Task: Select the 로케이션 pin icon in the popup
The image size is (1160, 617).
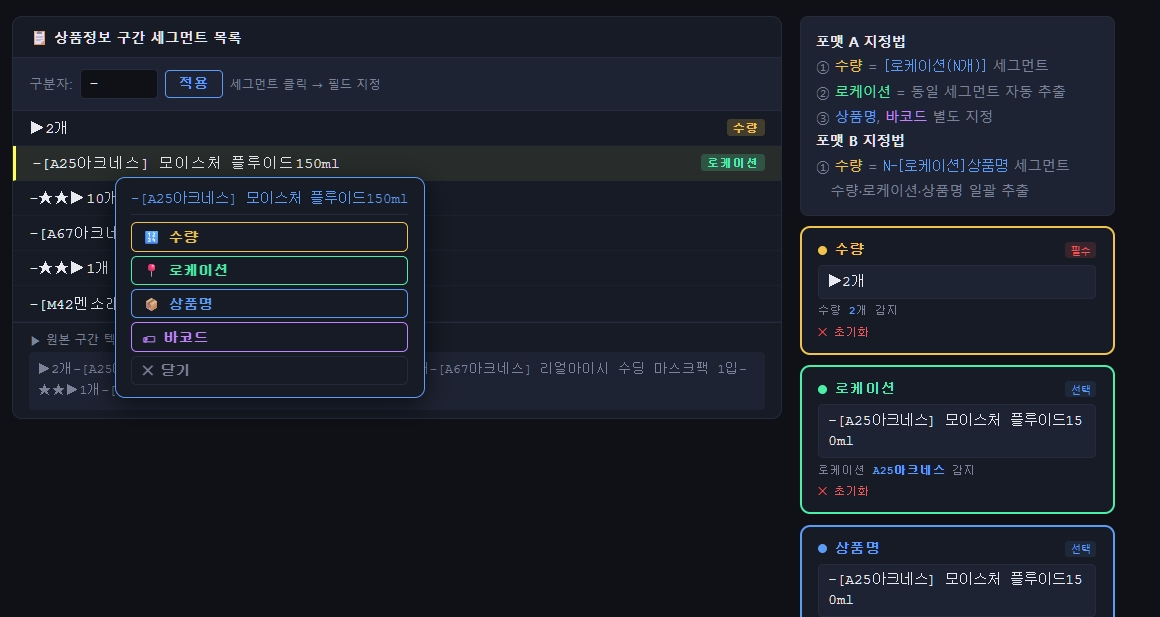Action: coord(151,270)
